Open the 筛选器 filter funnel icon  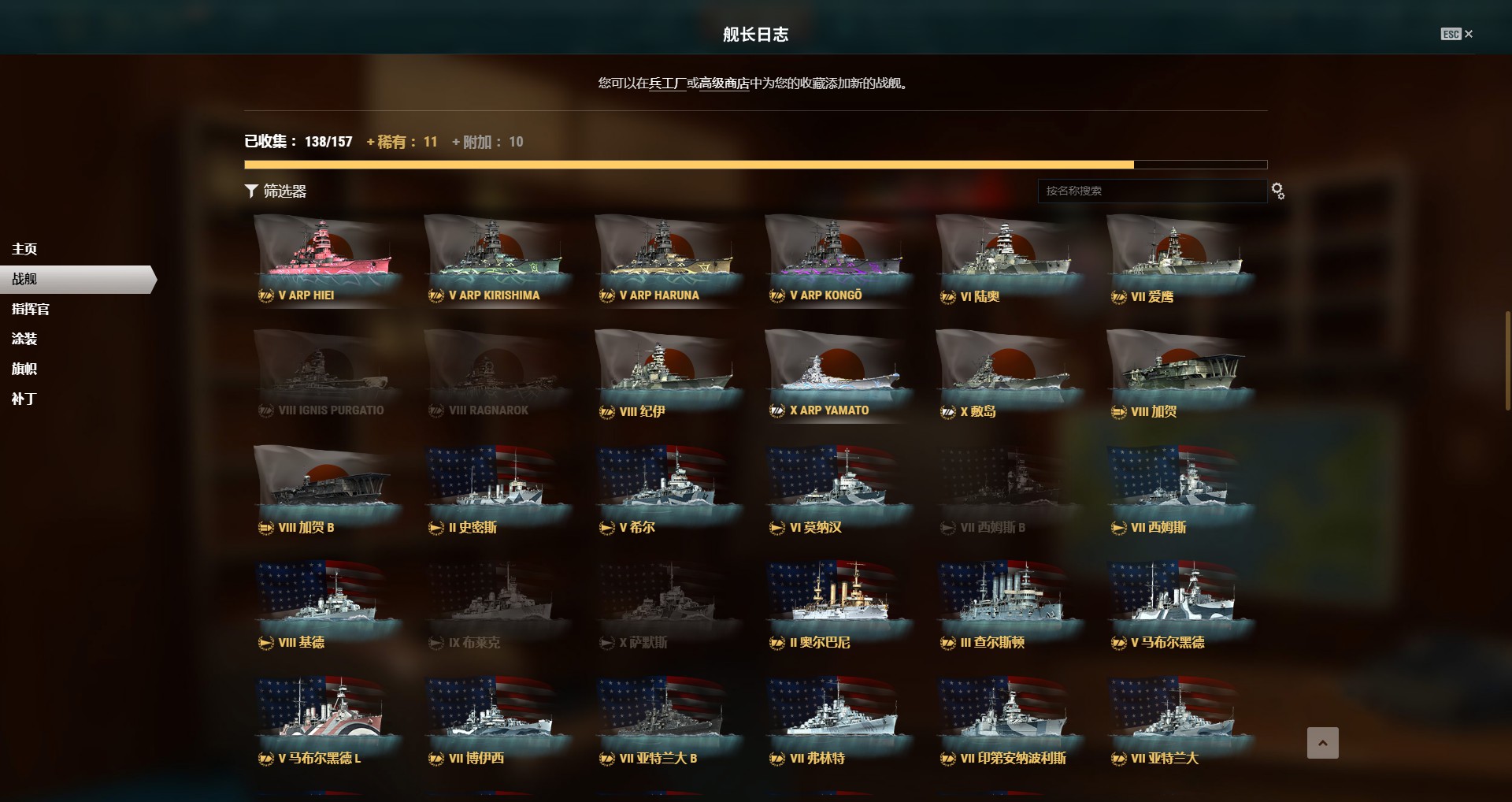[x=251, y=191]
